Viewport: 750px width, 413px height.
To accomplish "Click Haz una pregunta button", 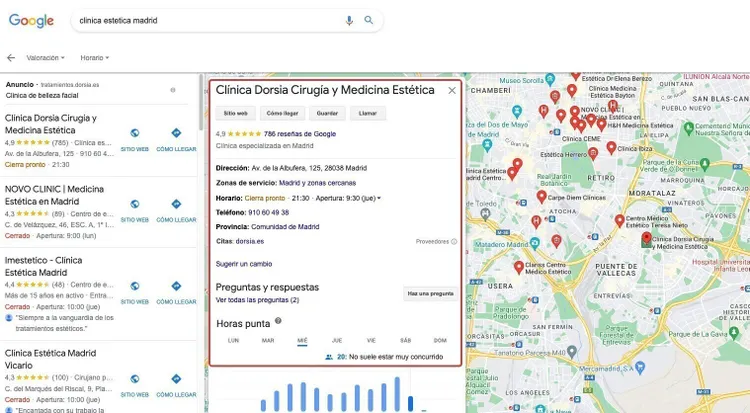I will 430,293.
